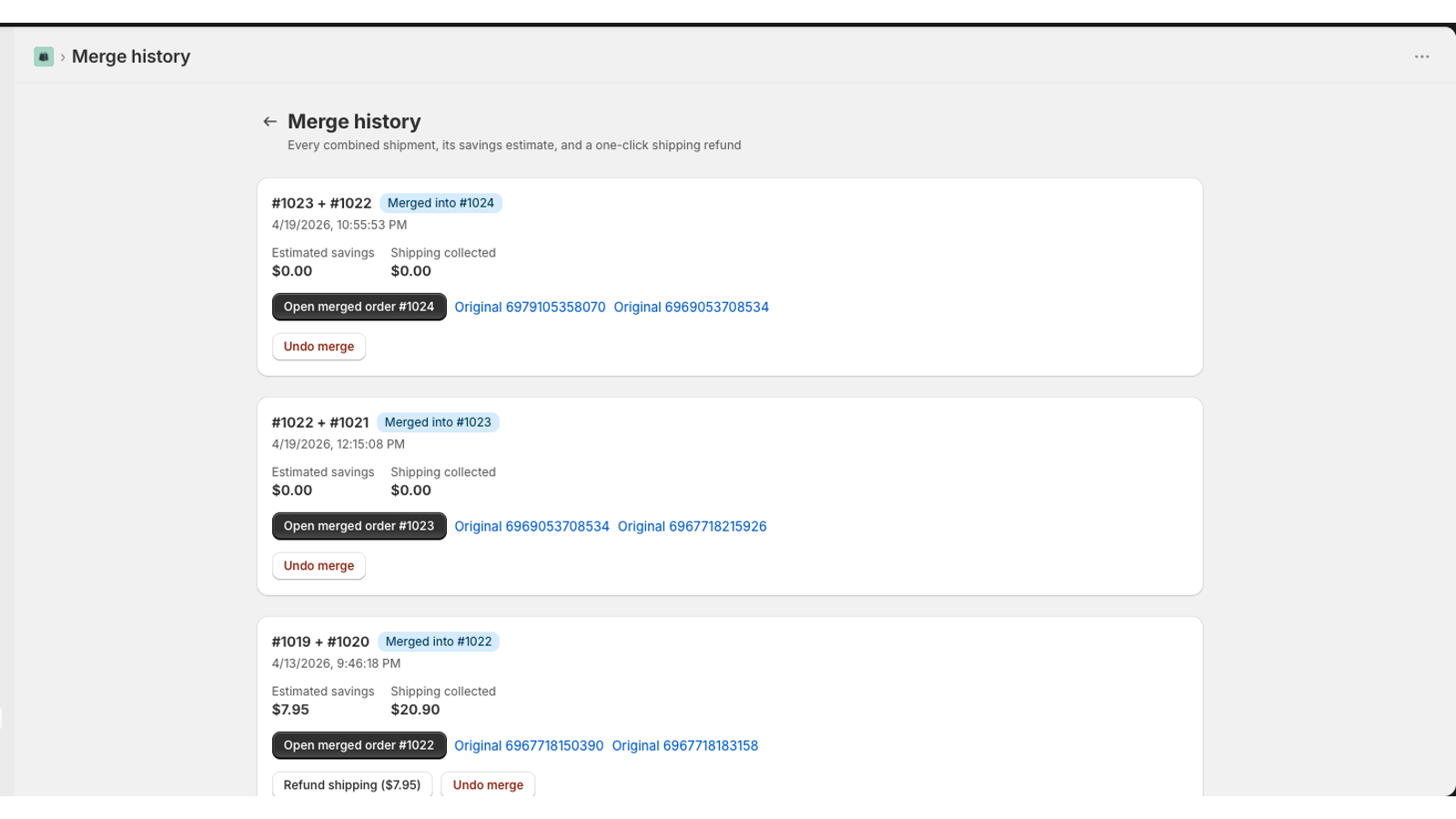Click the Merged into #1024 badge
Image resolution: width=1456 pixels, height=819 pixels.
(440, 203)
